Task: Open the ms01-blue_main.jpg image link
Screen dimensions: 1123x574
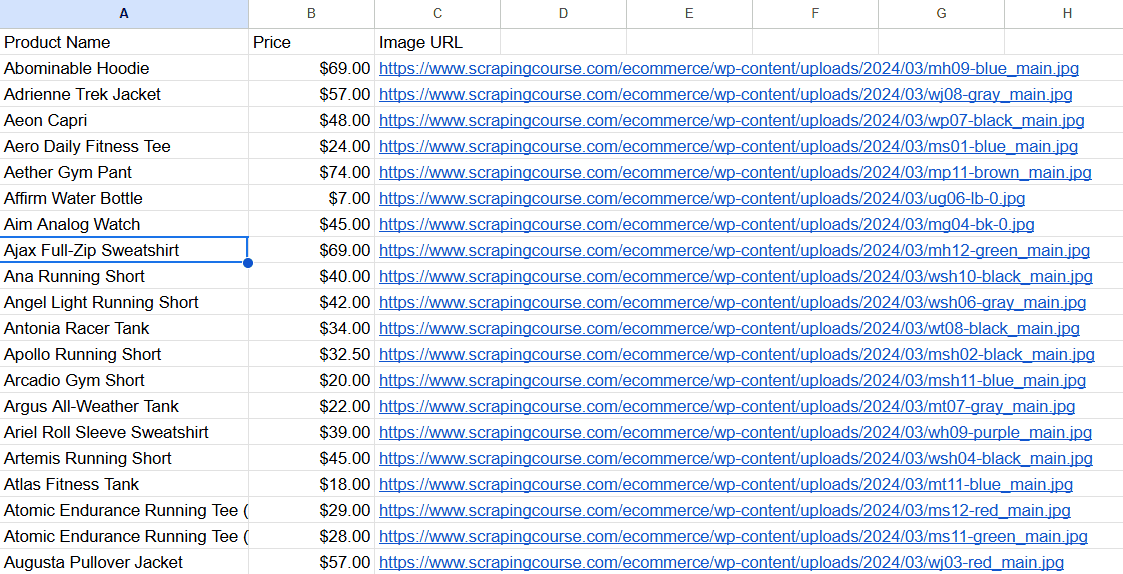Action: point(728,147)
